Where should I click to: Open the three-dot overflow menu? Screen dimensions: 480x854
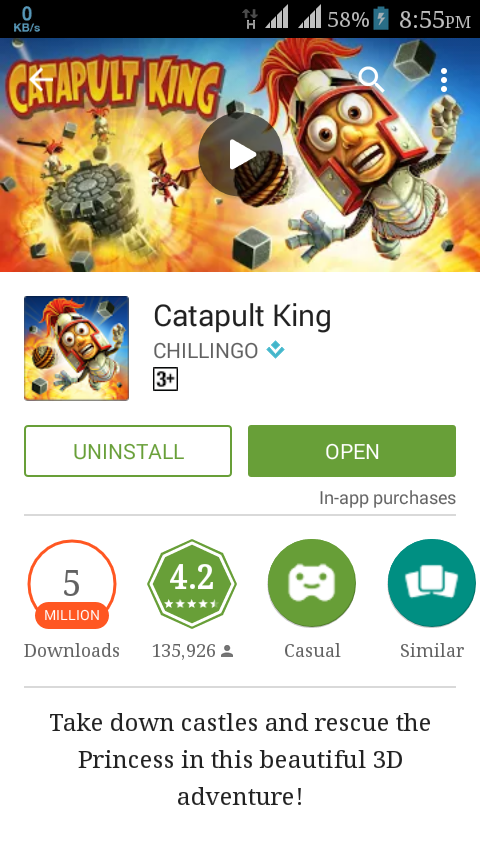click(x=444, y=80)
